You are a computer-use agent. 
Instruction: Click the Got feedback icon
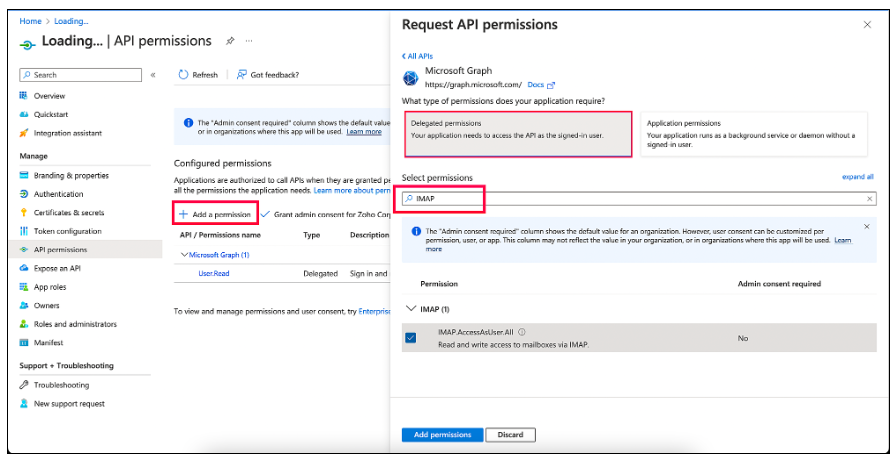[241, 75]
